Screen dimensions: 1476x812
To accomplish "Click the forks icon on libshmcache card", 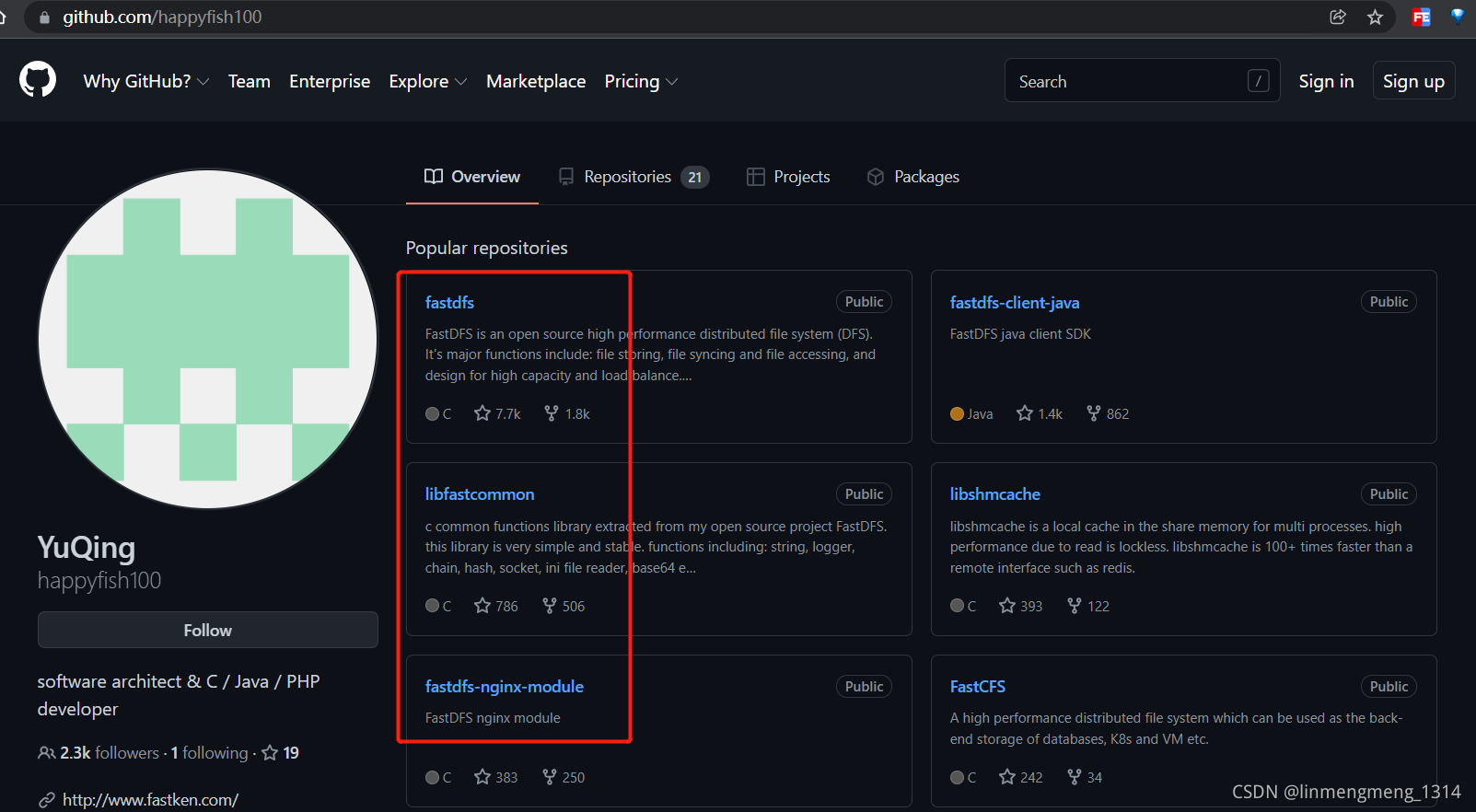I will 1075,605.
